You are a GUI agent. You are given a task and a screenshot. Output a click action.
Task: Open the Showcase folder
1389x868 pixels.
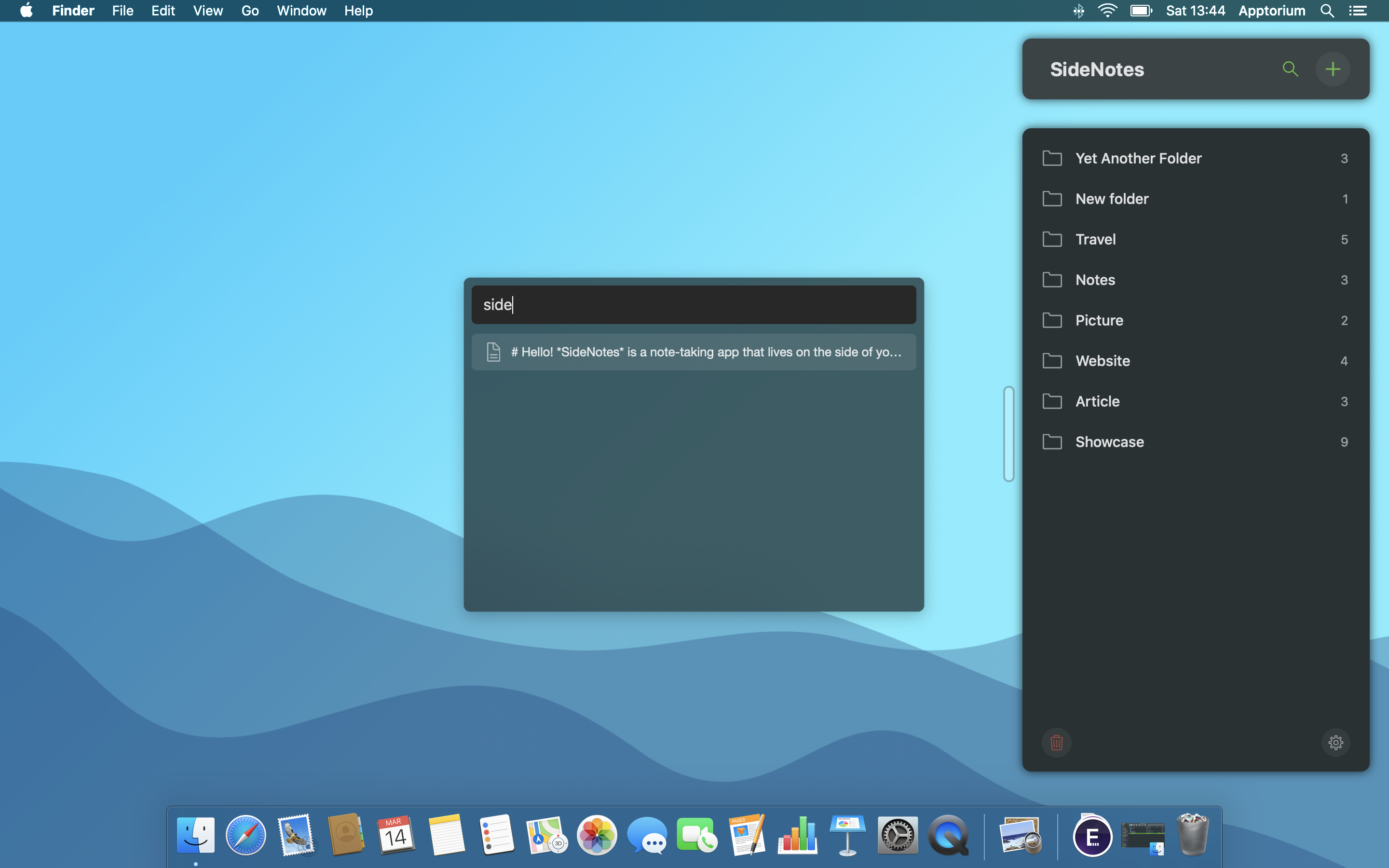[x=1109, y=442]
